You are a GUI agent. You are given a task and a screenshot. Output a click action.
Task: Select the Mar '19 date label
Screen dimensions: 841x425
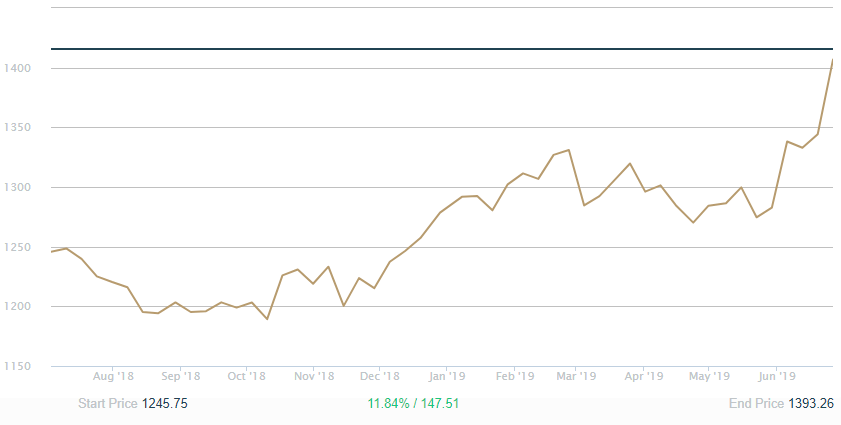point(576,376)
